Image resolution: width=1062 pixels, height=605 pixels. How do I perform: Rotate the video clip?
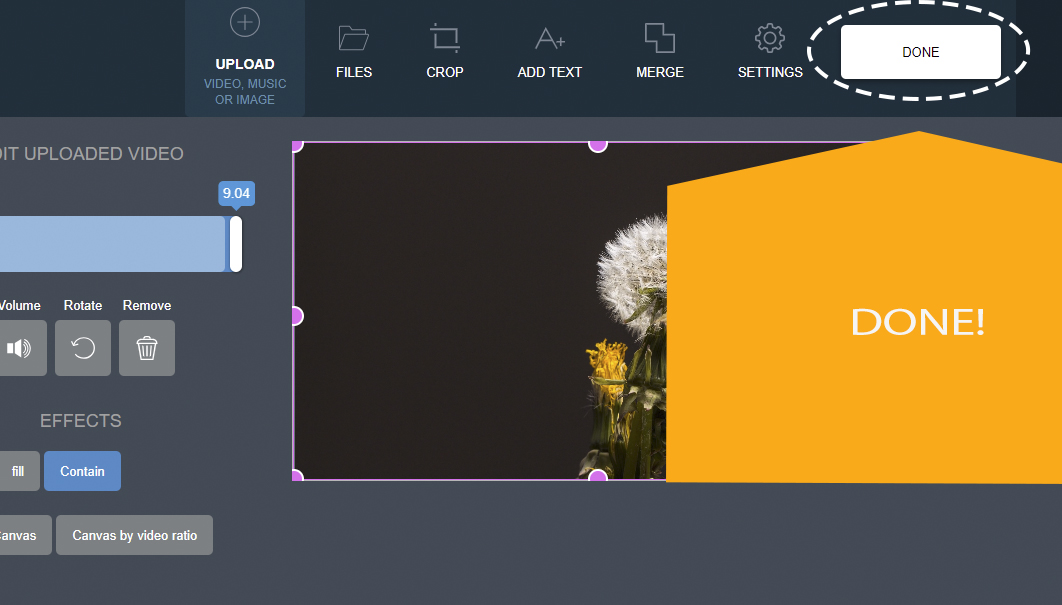[x=83, y=348]
